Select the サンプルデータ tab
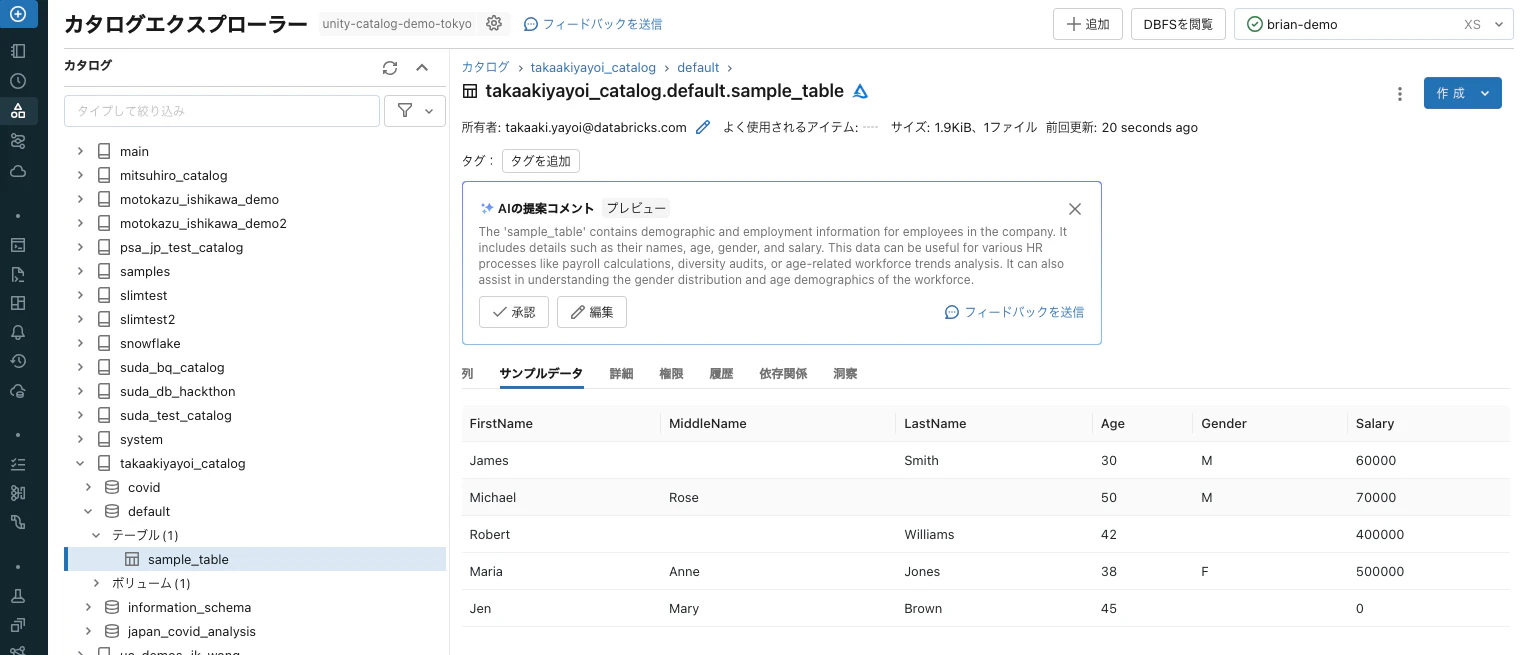 (x=541, y=374)
